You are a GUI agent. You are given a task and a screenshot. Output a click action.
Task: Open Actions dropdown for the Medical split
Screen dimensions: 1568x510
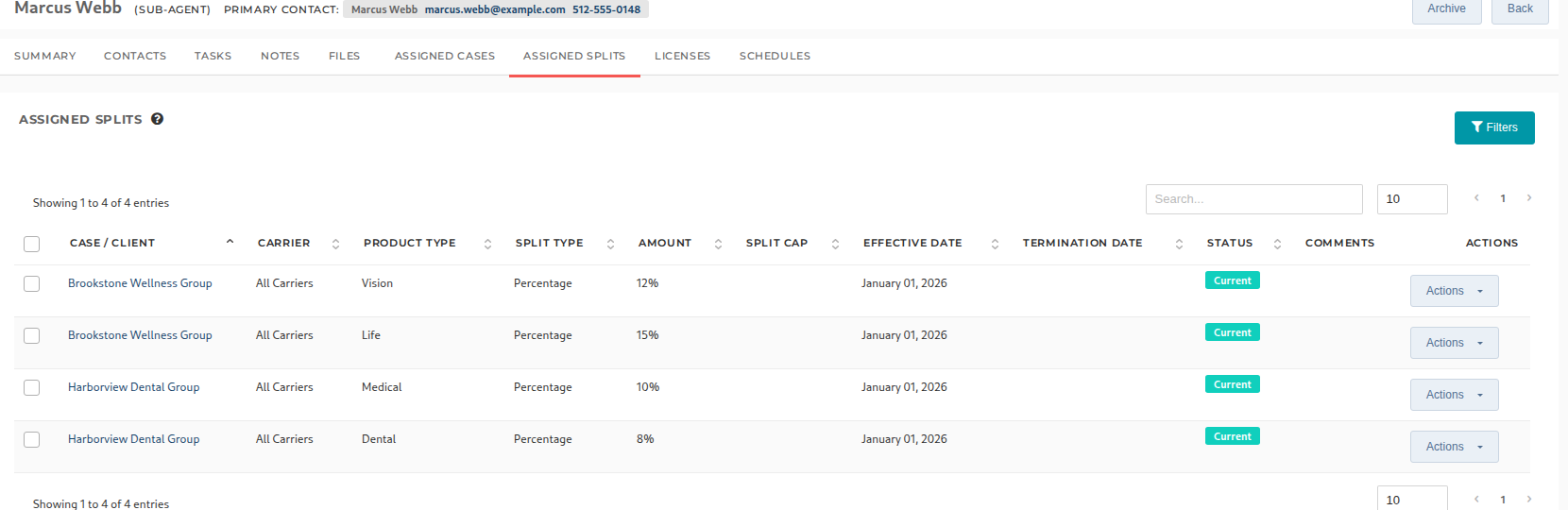pos(1455,395)
